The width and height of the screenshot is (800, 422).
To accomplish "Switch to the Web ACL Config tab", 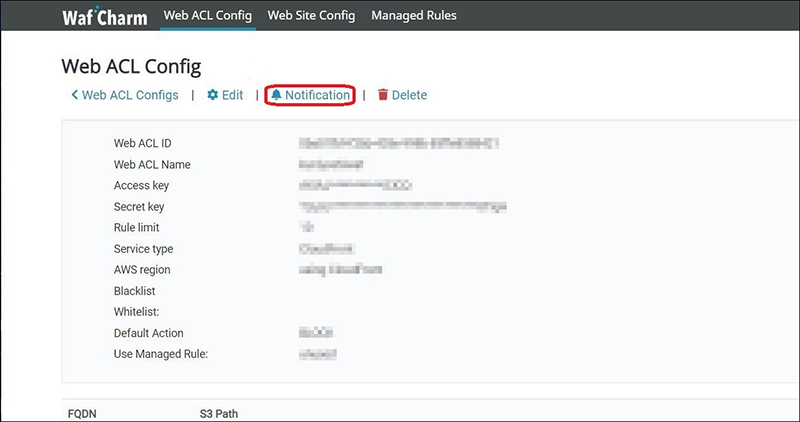I will (x=207, y=16).
